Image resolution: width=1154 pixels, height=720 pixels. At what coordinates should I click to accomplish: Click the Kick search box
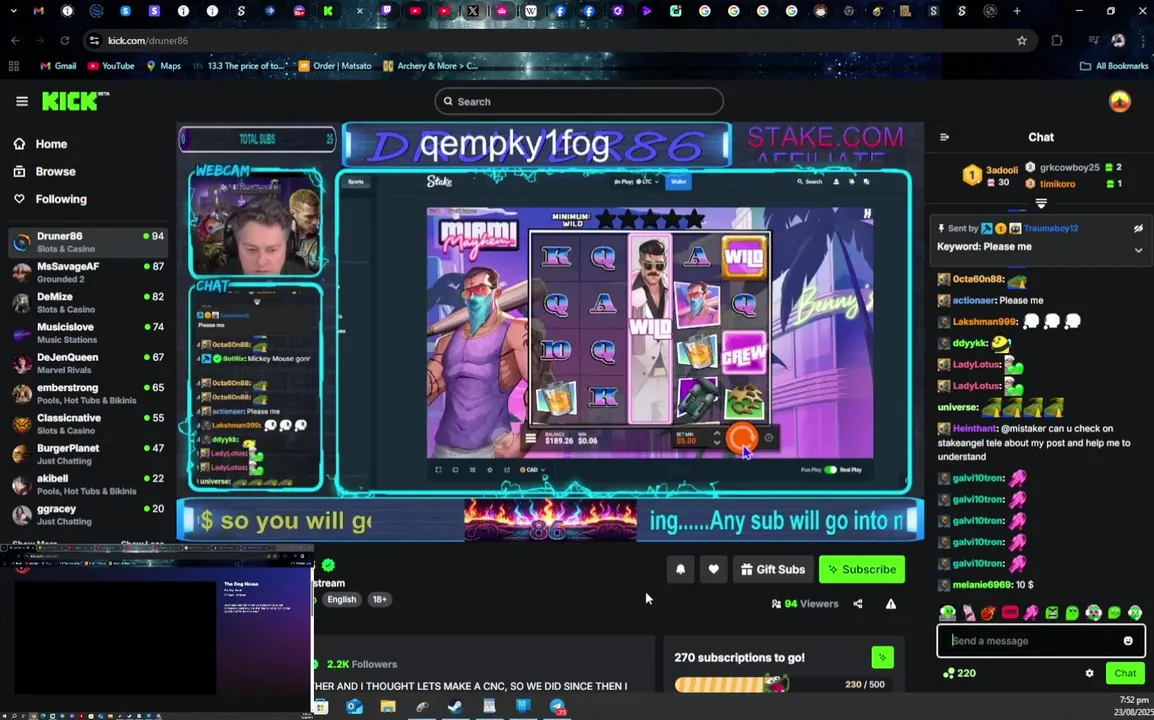coord(578,102)
